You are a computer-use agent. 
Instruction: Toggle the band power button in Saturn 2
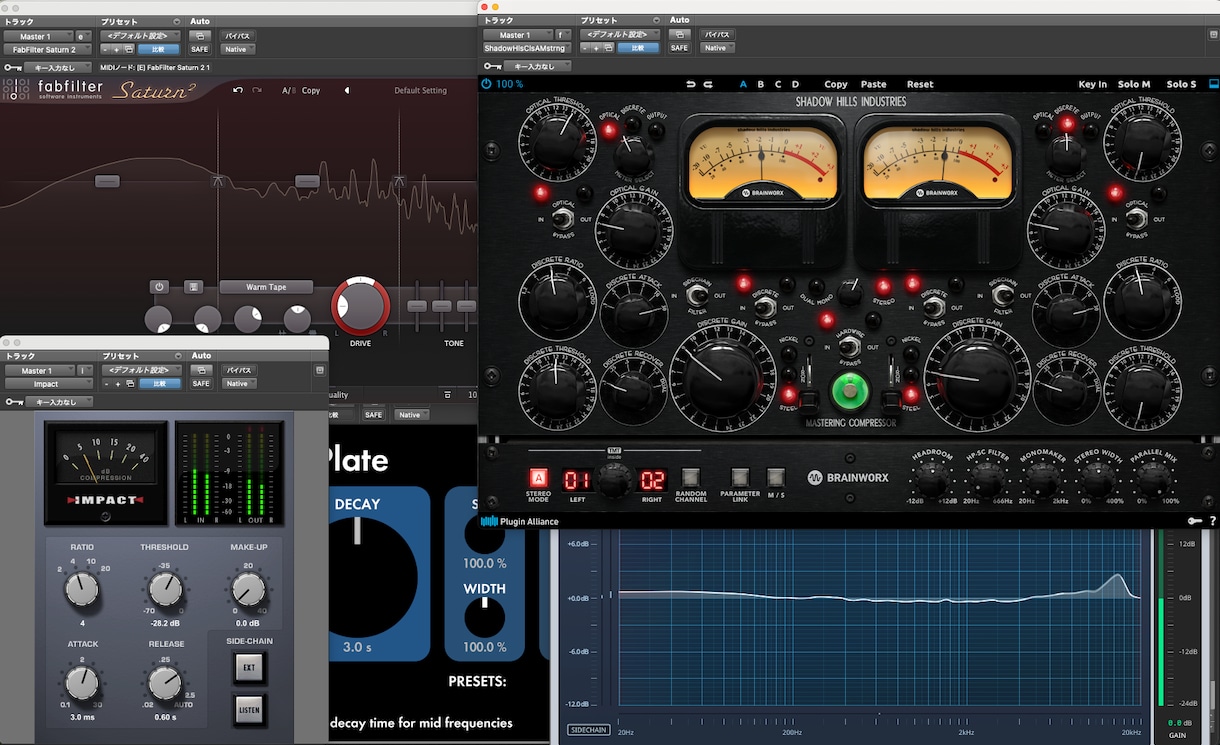click(x=158, y=287)
